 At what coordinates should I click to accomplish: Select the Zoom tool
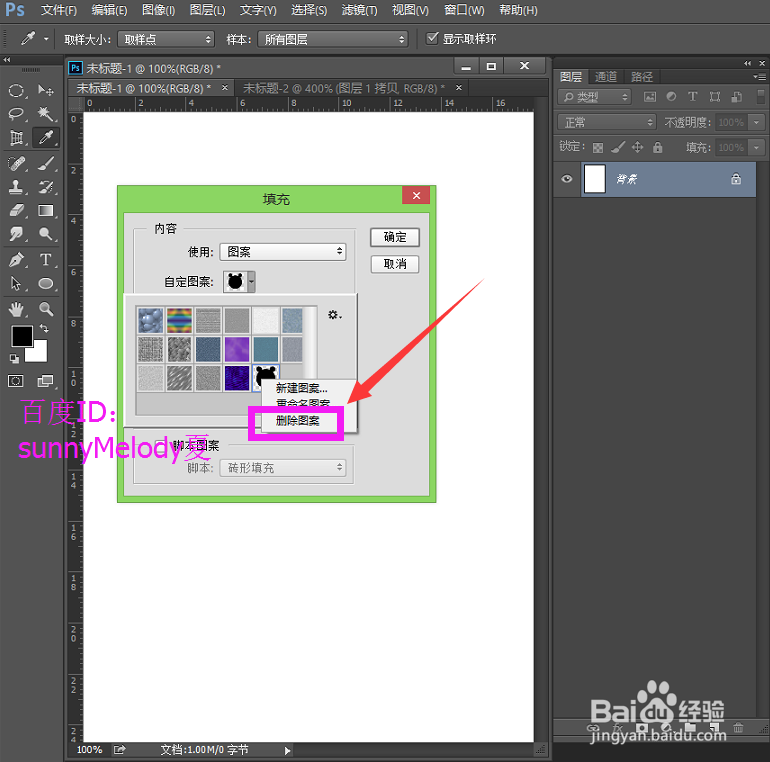coord(46,309)
